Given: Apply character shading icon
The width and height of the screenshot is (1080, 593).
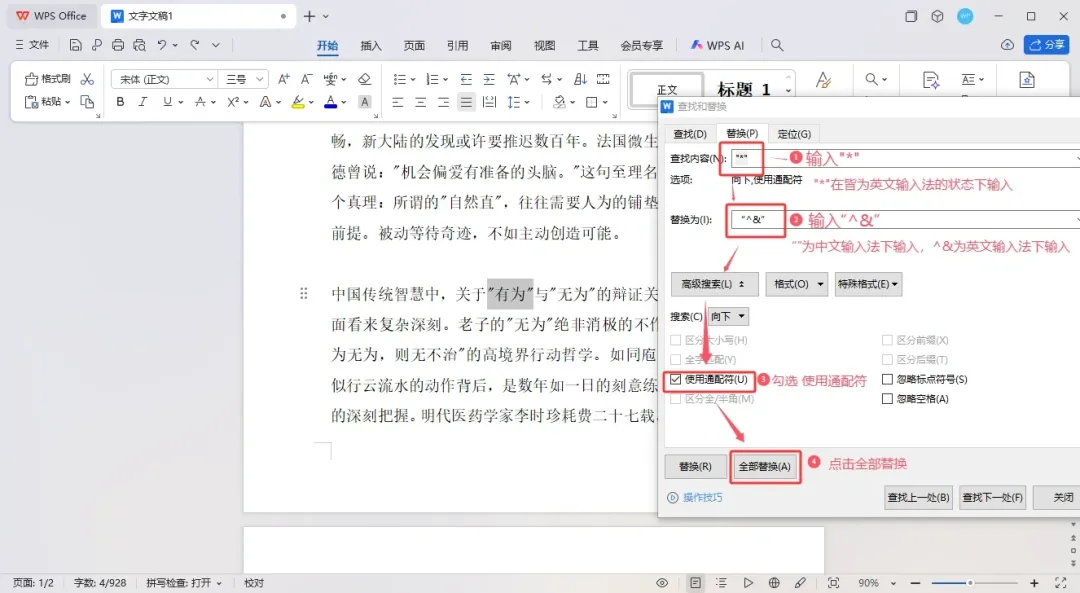Looking at the screenshot, I should tap(364, 102).
